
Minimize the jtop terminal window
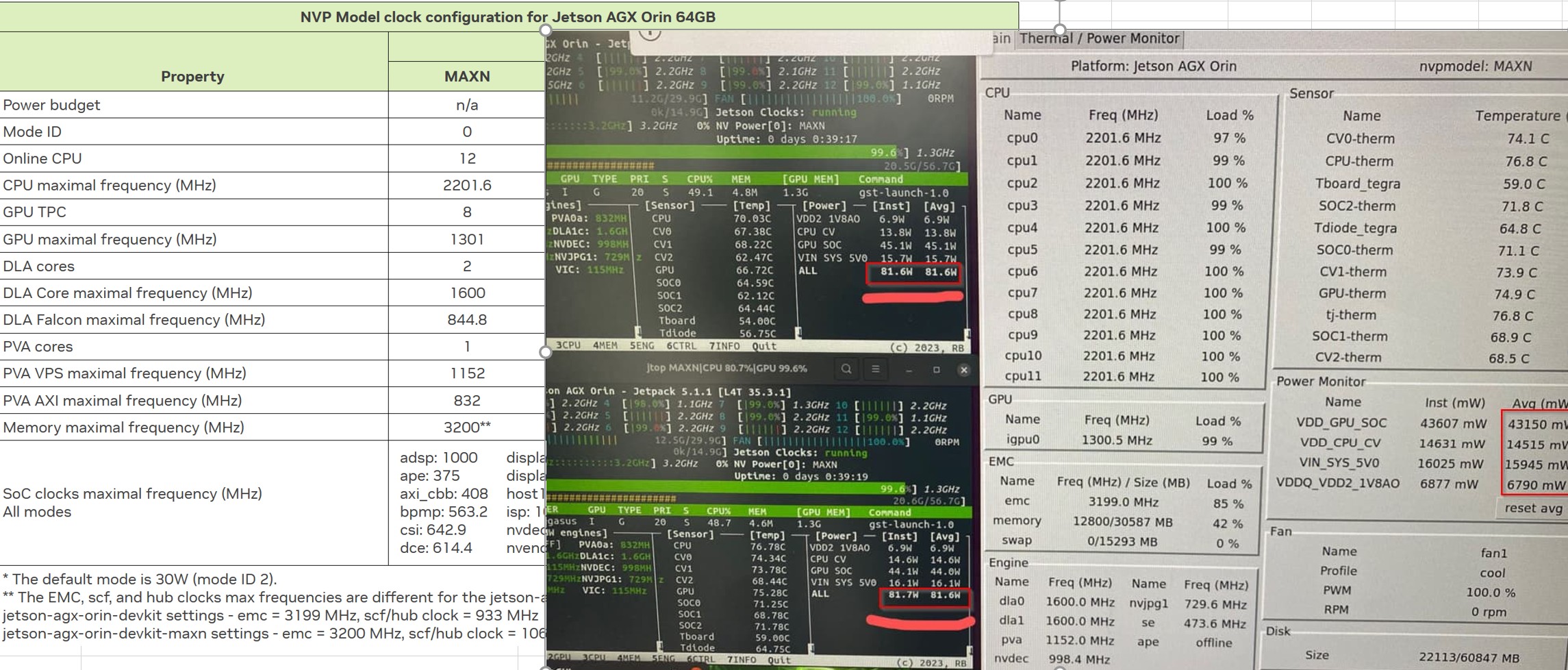click(909, 370)
